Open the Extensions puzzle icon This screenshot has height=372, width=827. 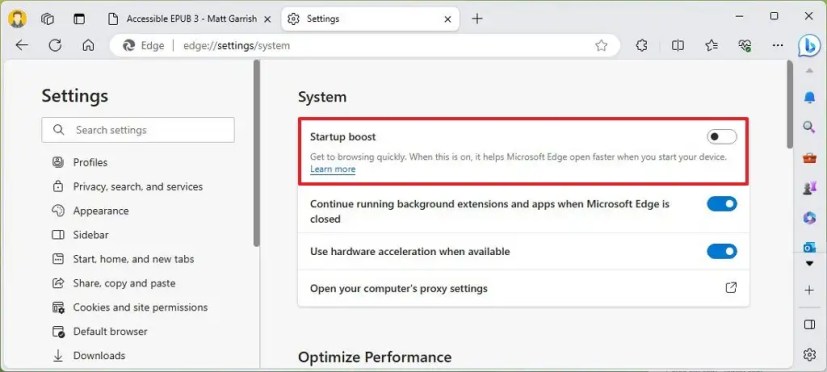pyautogui.click(x=641, y=46)
